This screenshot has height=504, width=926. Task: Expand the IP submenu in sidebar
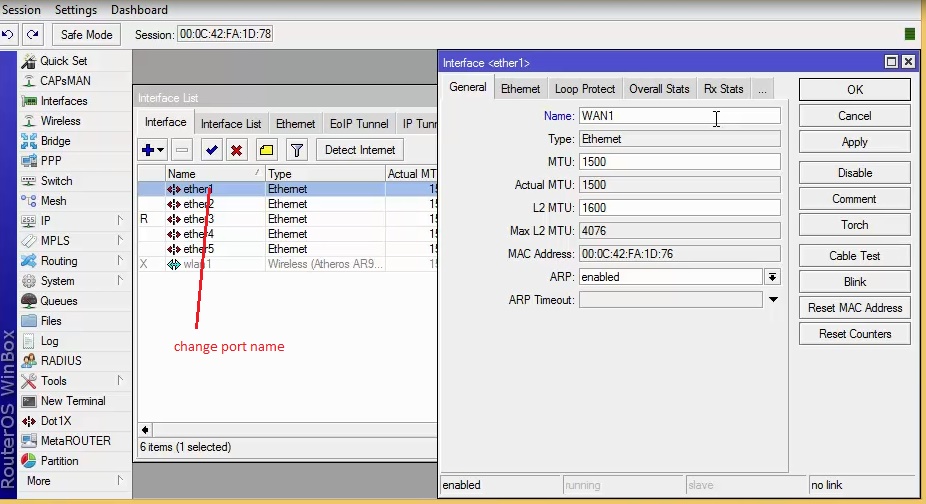[45, 221]
